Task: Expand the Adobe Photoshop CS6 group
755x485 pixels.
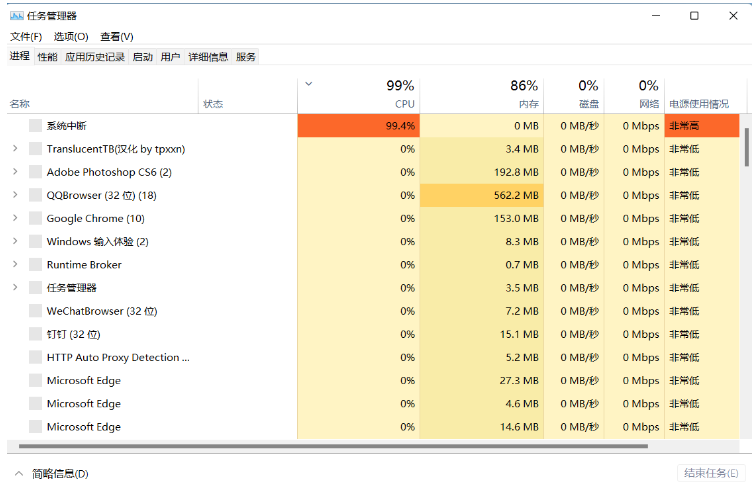Action: pyautogui.click(x=15, y=171)
